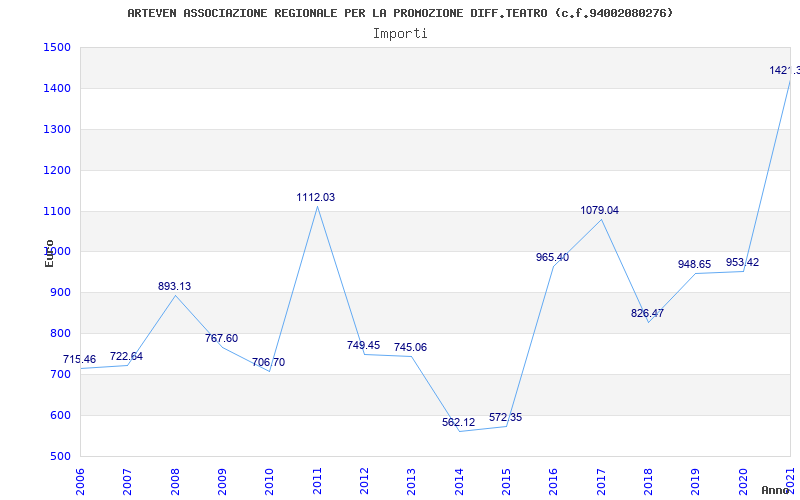Click the 1500 y-axis tick label
800x500 pixels.
[x=57, y=47]
